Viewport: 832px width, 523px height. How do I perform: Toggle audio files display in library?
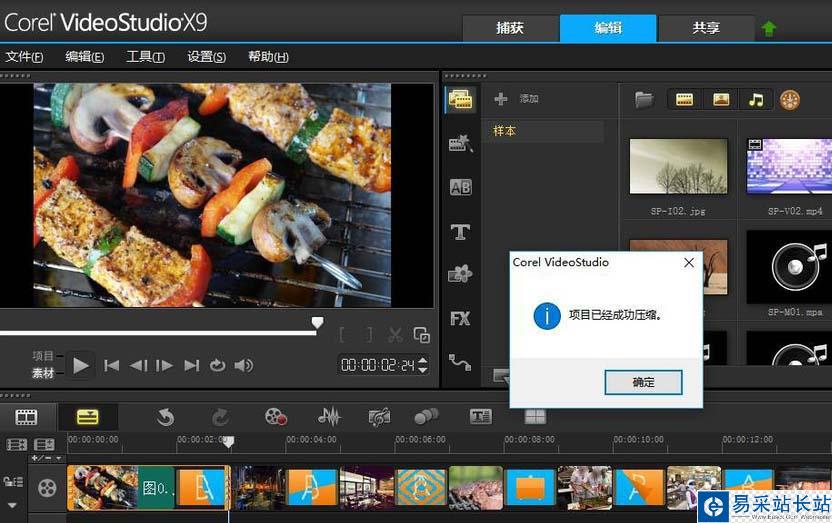click(x=756, y=100)
